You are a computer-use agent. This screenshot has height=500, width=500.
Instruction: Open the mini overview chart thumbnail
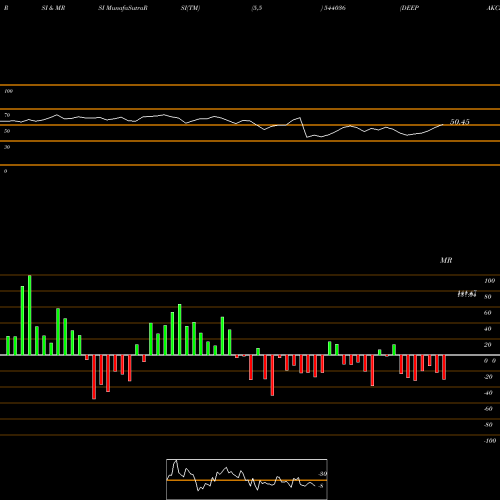click(x=247, y=479)
